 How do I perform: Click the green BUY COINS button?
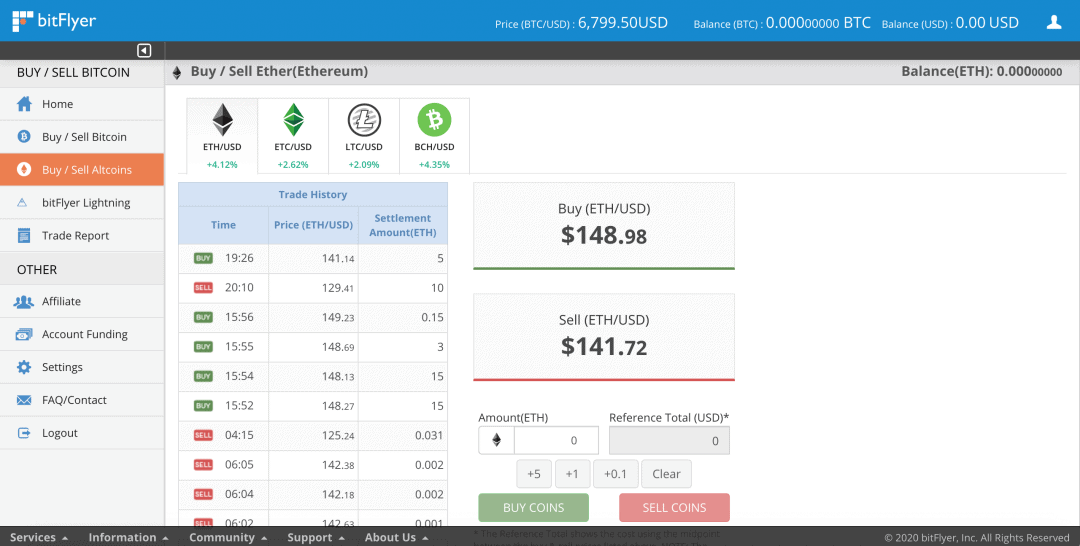(x=534, y=507)
